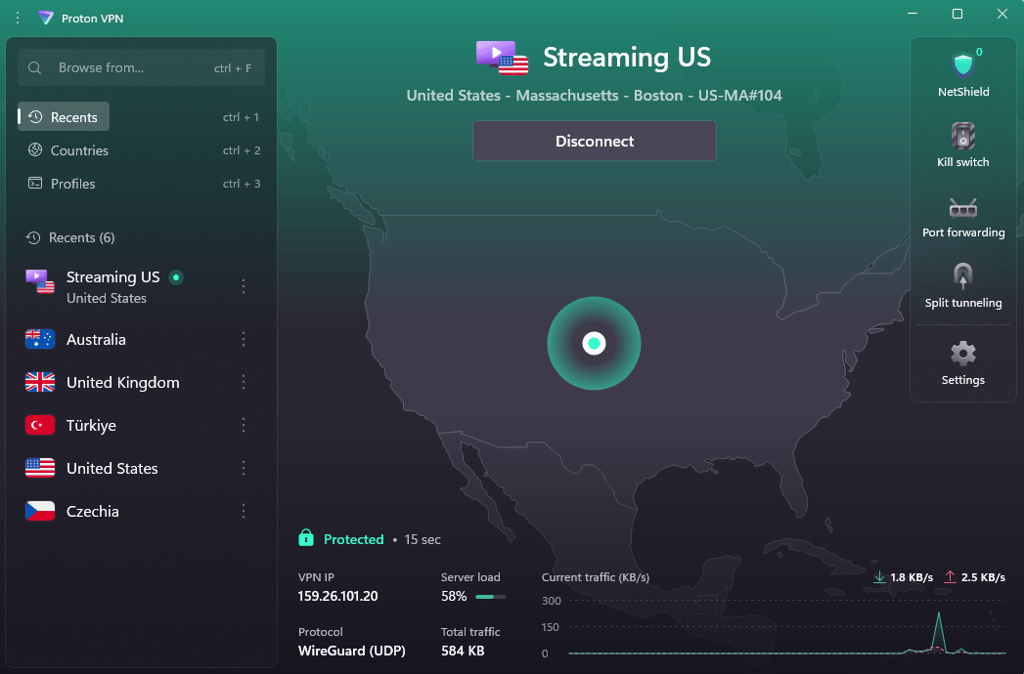
Task: Open options menu for Australia
Action: pos(244,339)
